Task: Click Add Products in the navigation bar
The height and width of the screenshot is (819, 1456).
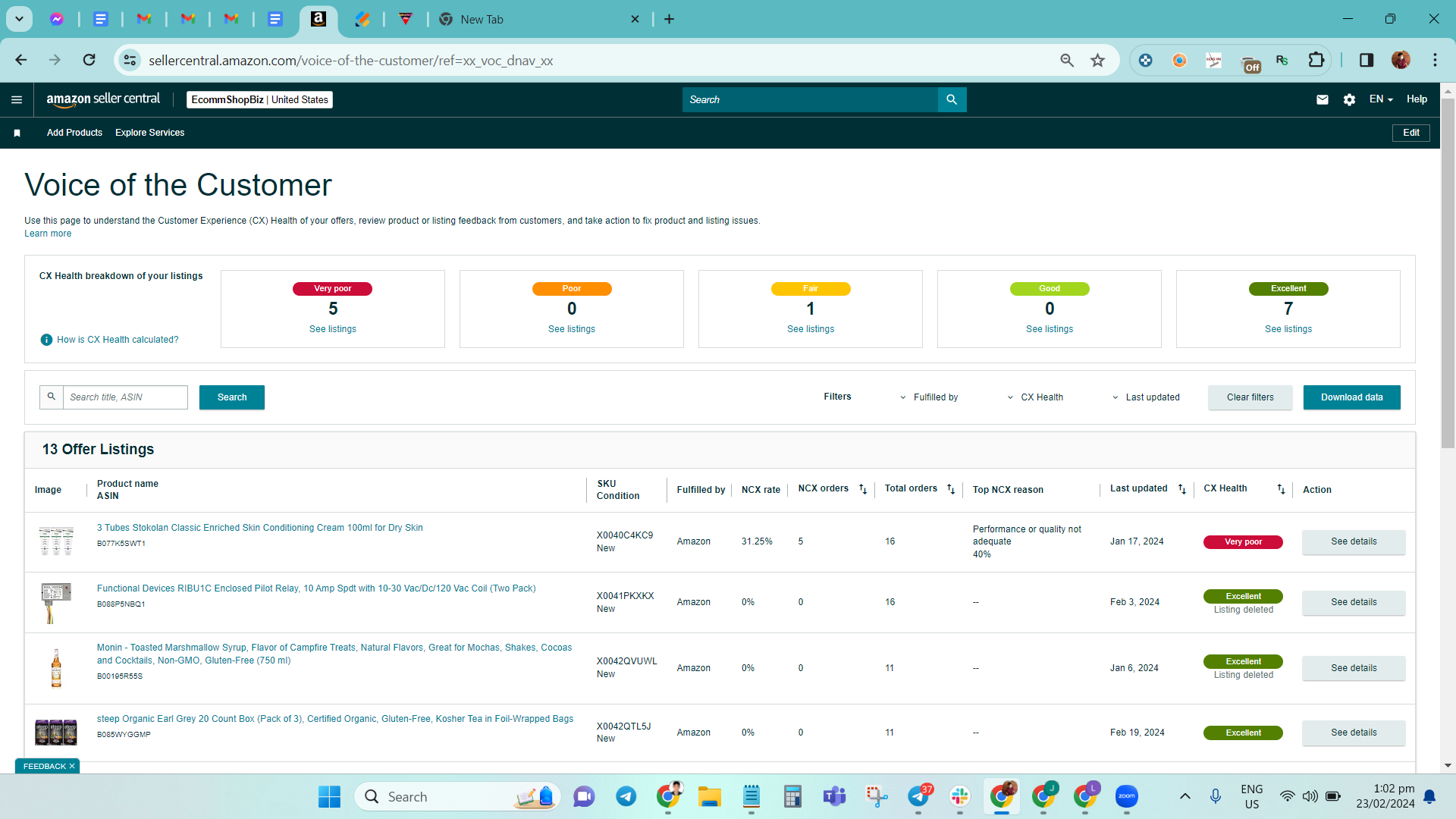Action: [74, 133]
